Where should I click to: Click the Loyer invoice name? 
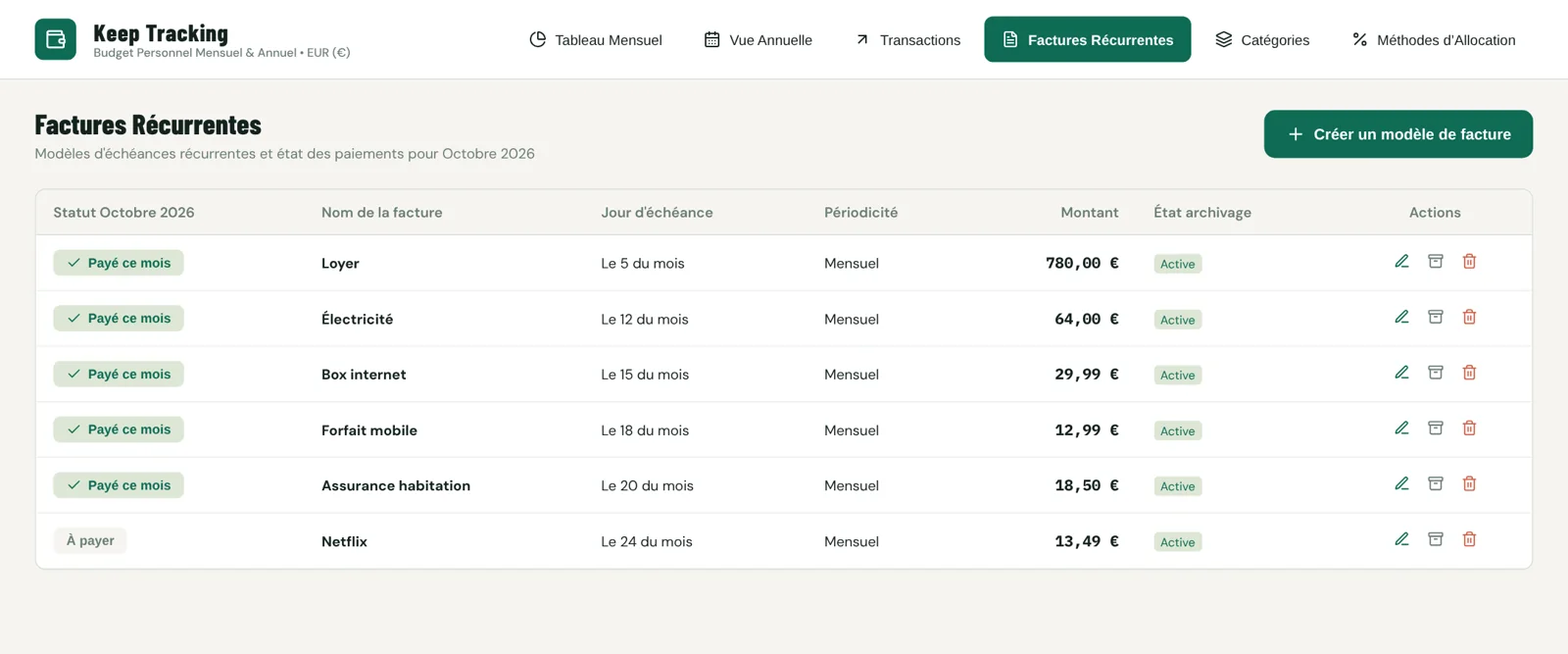pos(340,264)
